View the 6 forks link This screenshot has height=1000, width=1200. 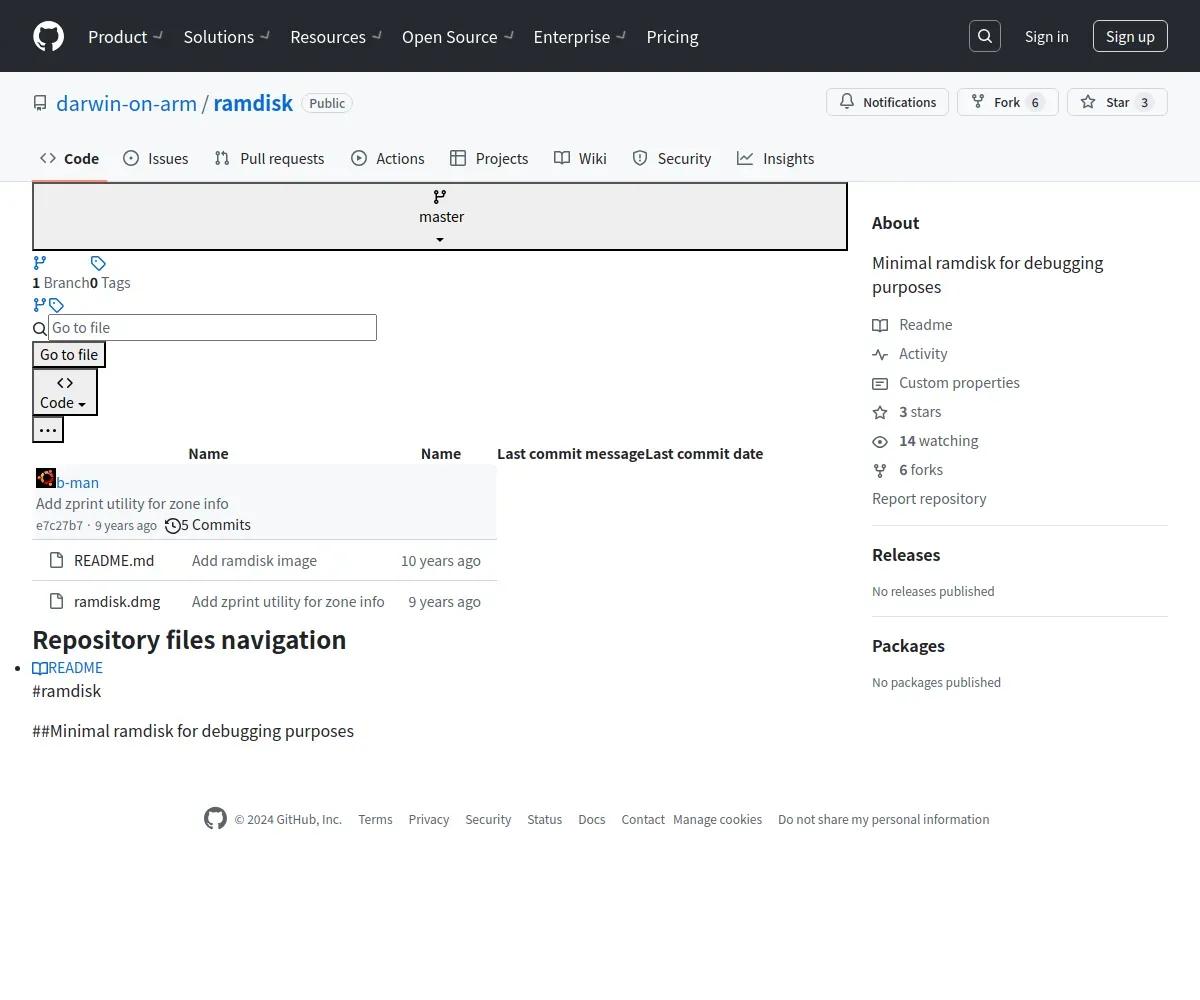908,469
